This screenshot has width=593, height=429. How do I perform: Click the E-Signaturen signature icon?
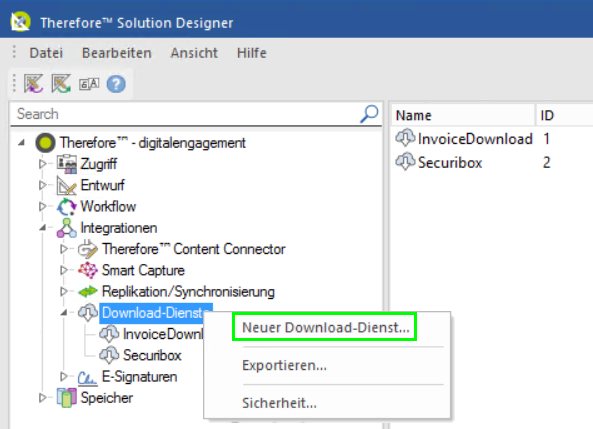(88, 377)
